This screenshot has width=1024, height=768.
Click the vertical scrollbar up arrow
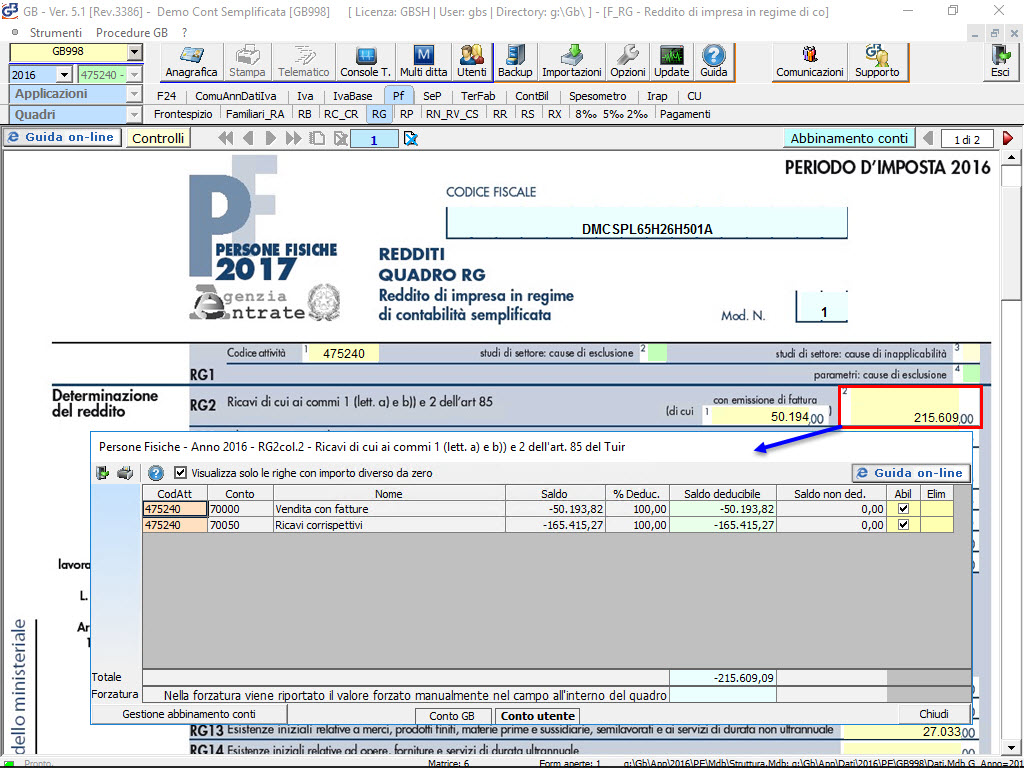(1011, 157)
